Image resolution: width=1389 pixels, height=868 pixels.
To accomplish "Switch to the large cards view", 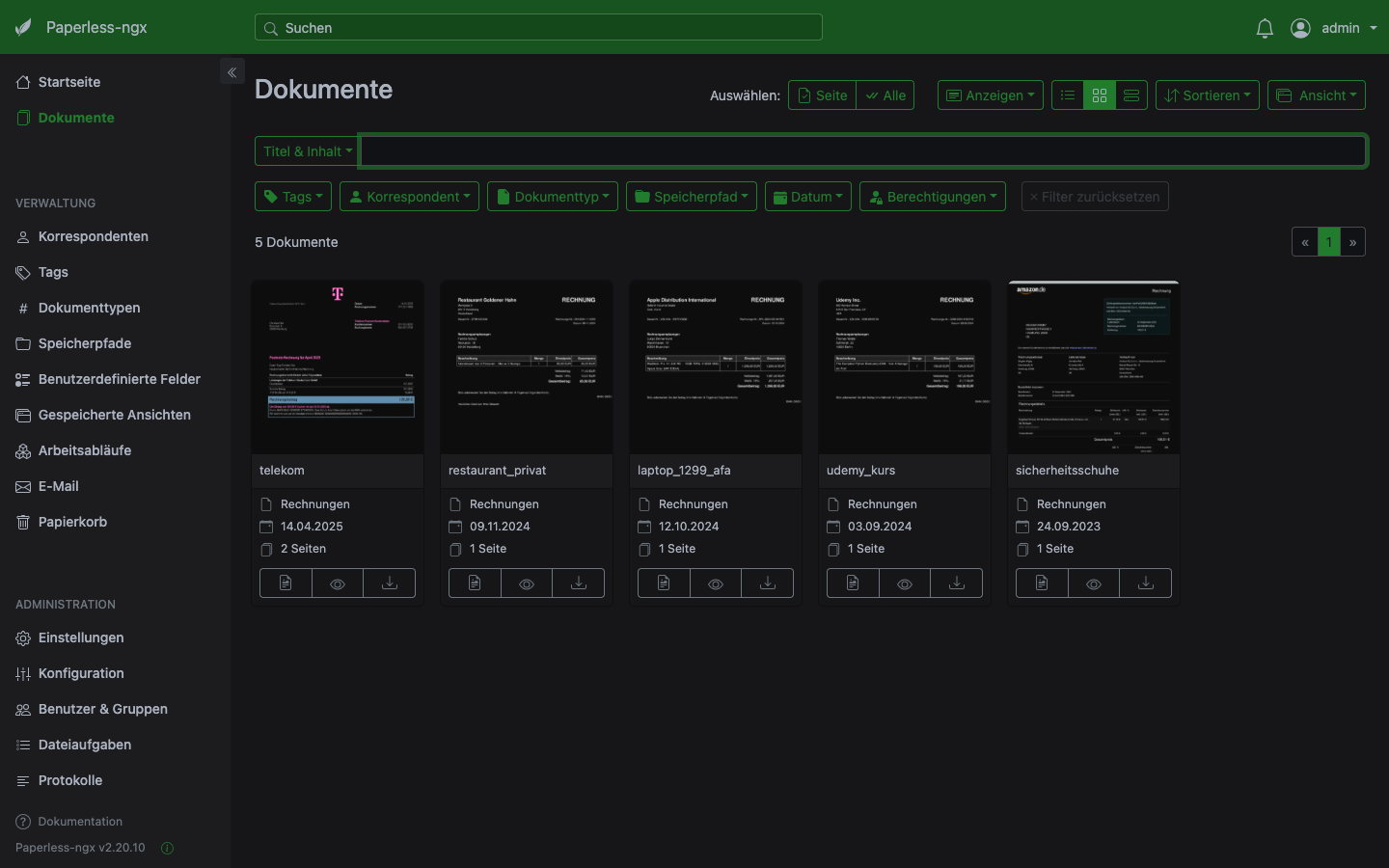I will pyautogui.click(x=1131, y=95).
